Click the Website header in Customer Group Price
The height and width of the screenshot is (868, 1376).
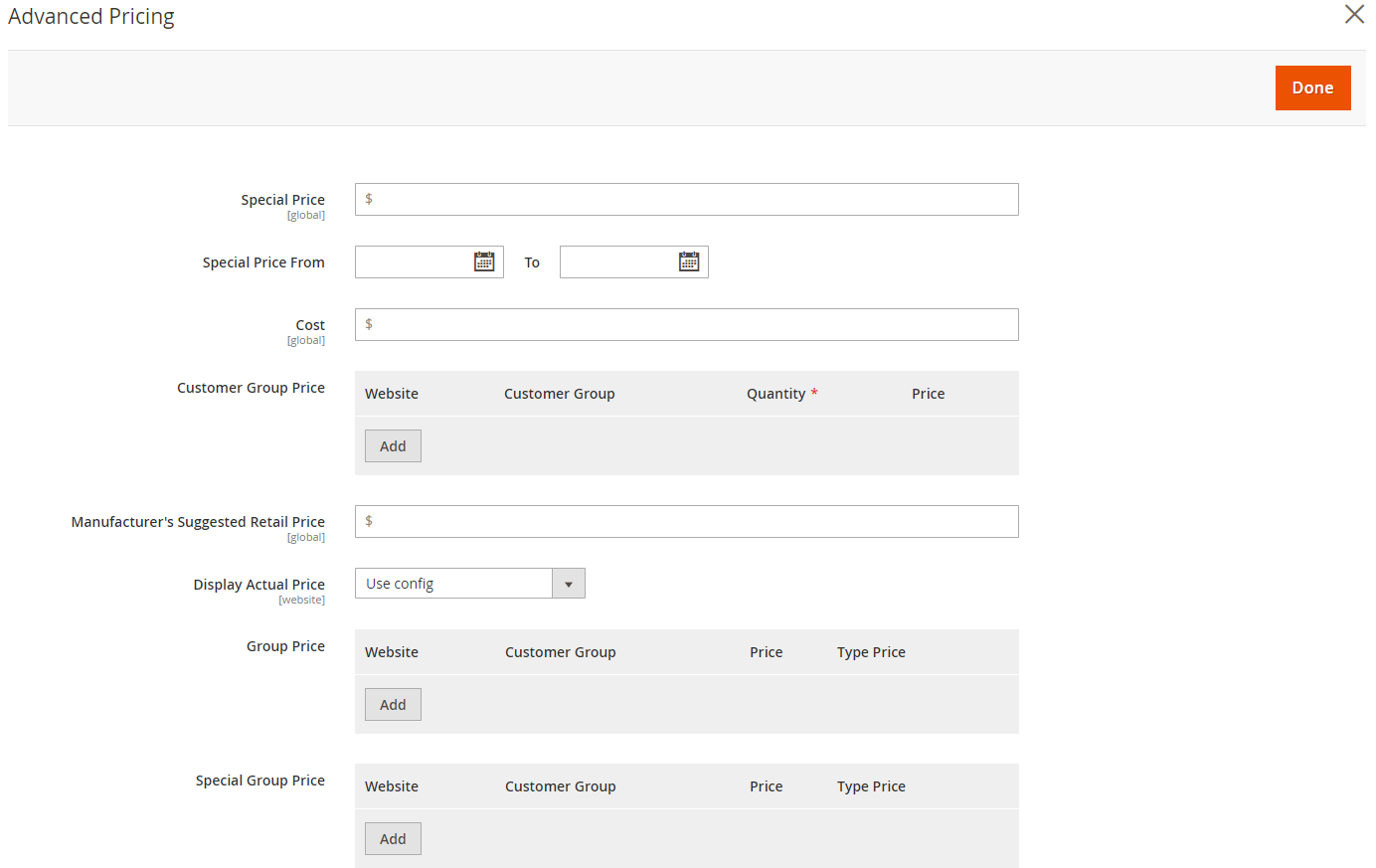click(392, 394)
